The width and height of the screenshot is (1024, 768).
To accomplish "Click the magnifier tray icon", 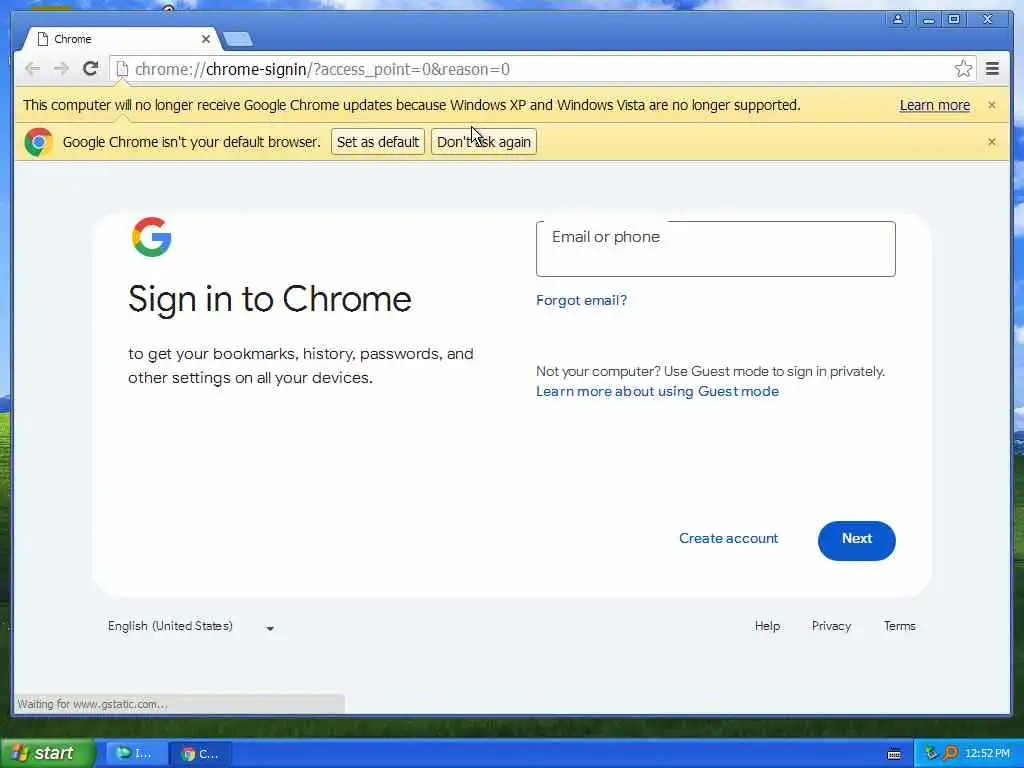I will 950,753.
